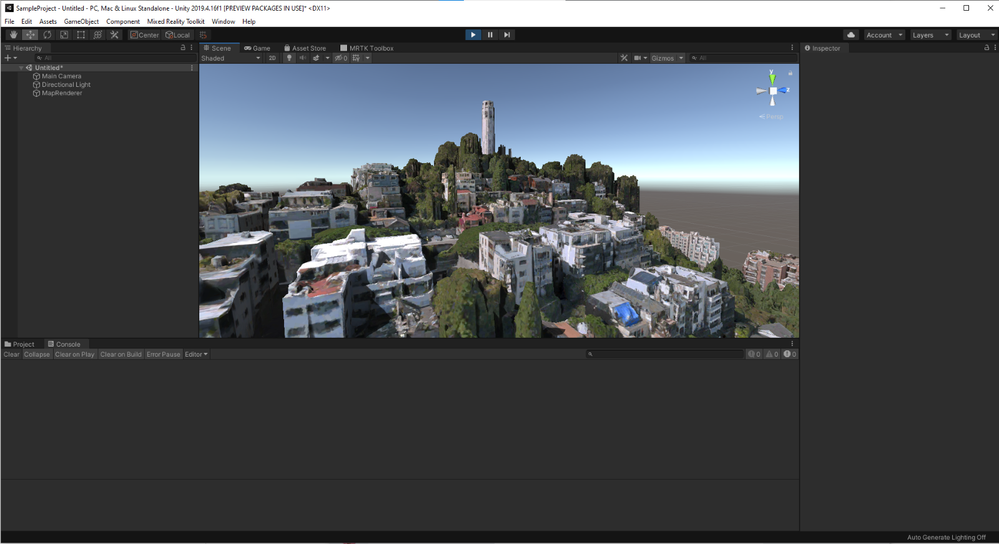Image resolution: width=999 pixels, height=544 pixels.
Task: Open Unity cloud services icon
Action: (x=851, y=35)
